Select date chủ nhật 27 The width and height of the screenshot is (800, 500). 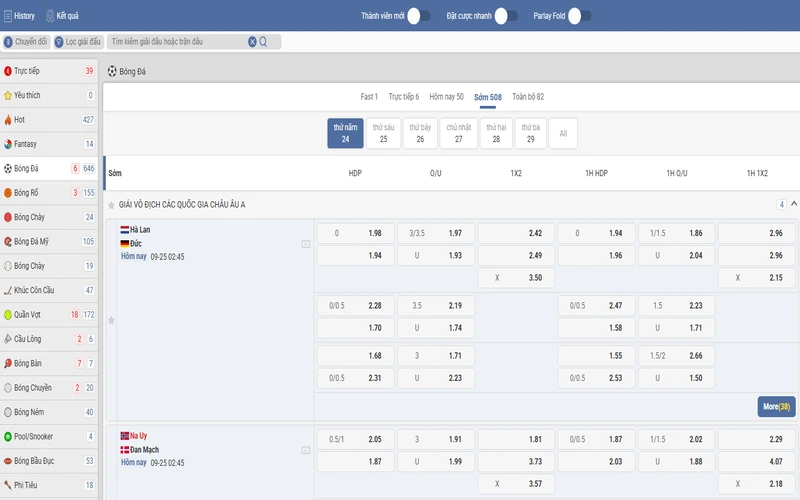(x=459, y=133)
